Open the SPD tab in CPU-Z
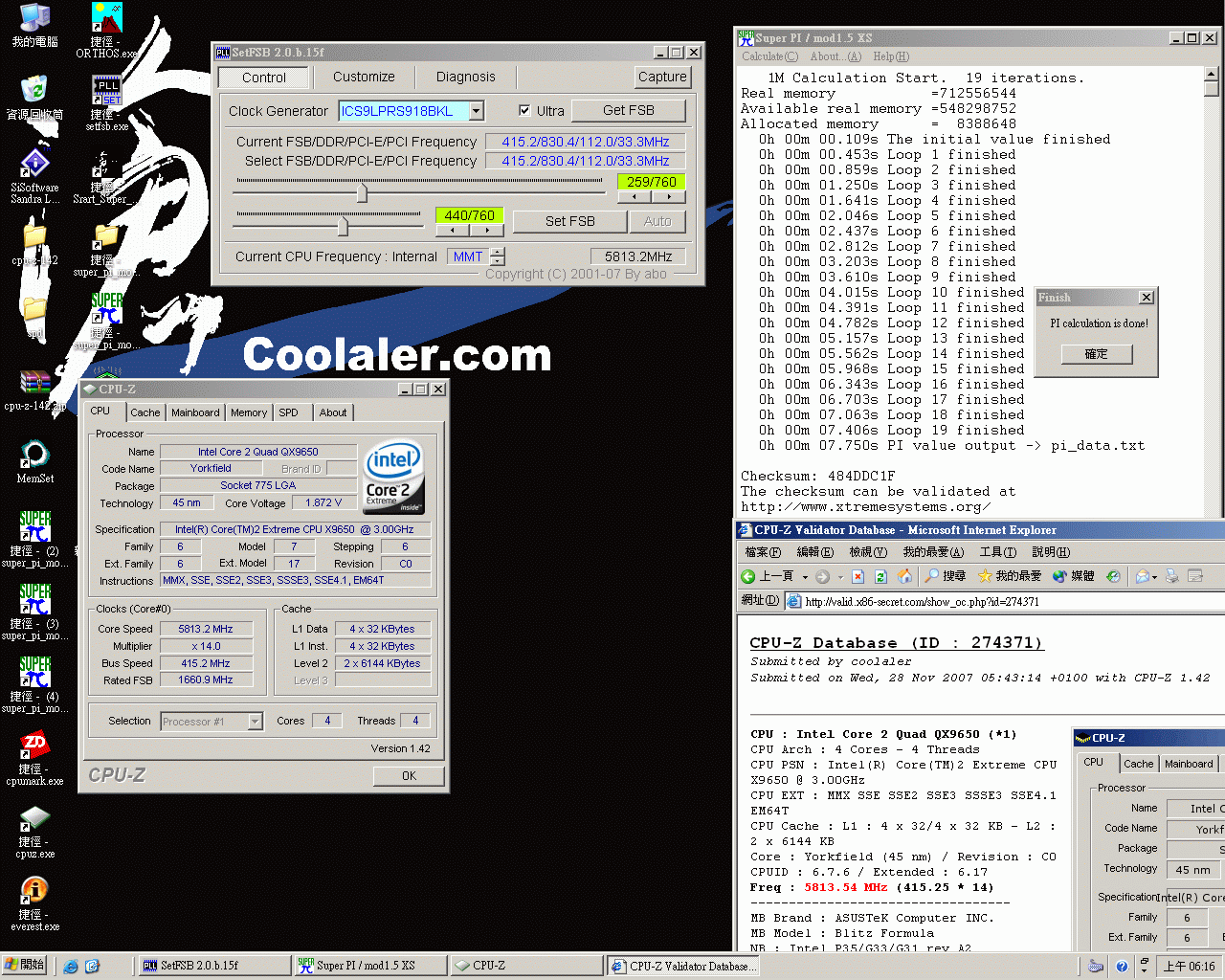The width and height of the screenshot is (1225, 980). [289, 412]
